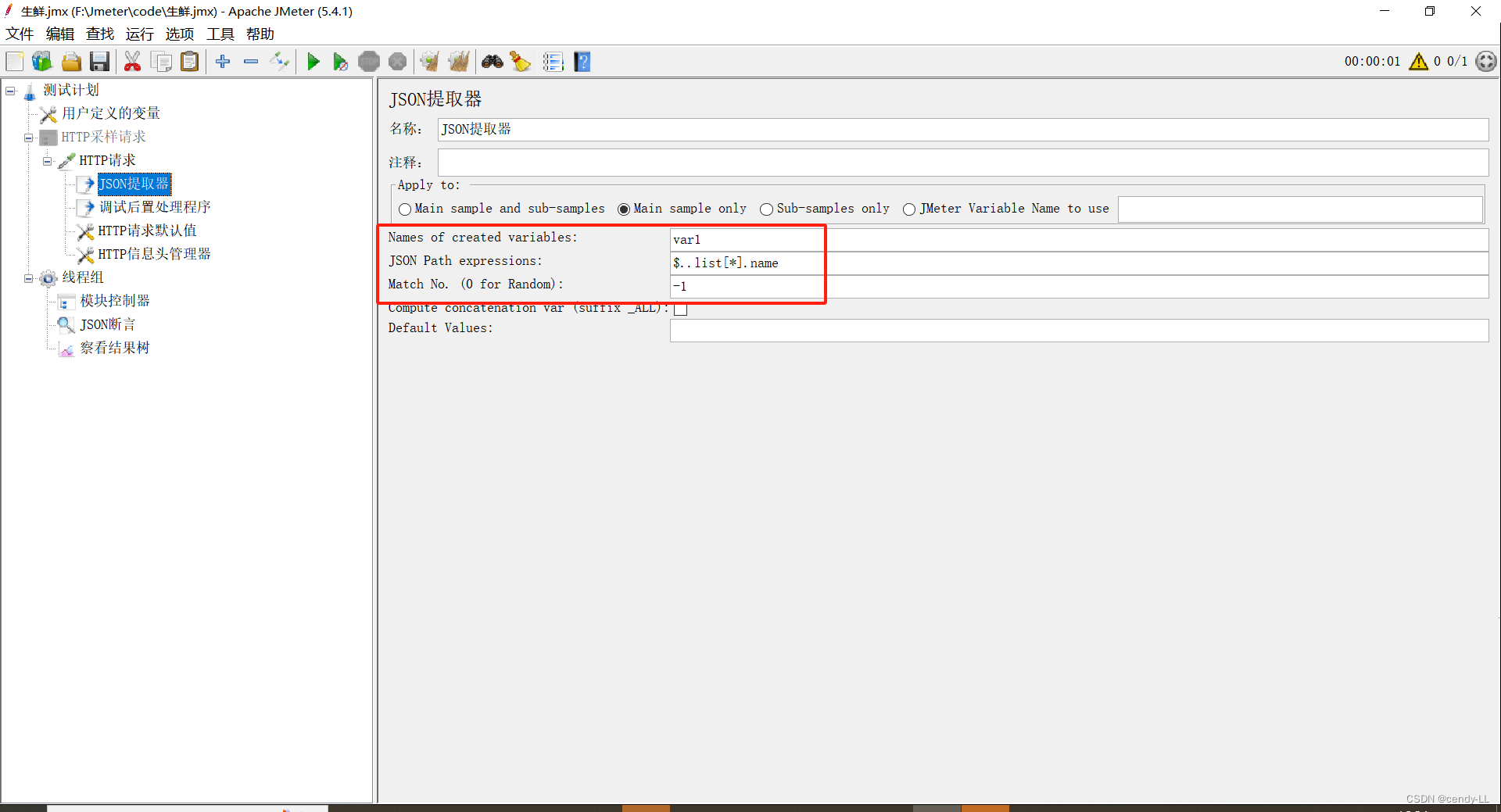Open the 运行 menu
Viewport: 1501px width, 812px height.
(x=139, y=34)
